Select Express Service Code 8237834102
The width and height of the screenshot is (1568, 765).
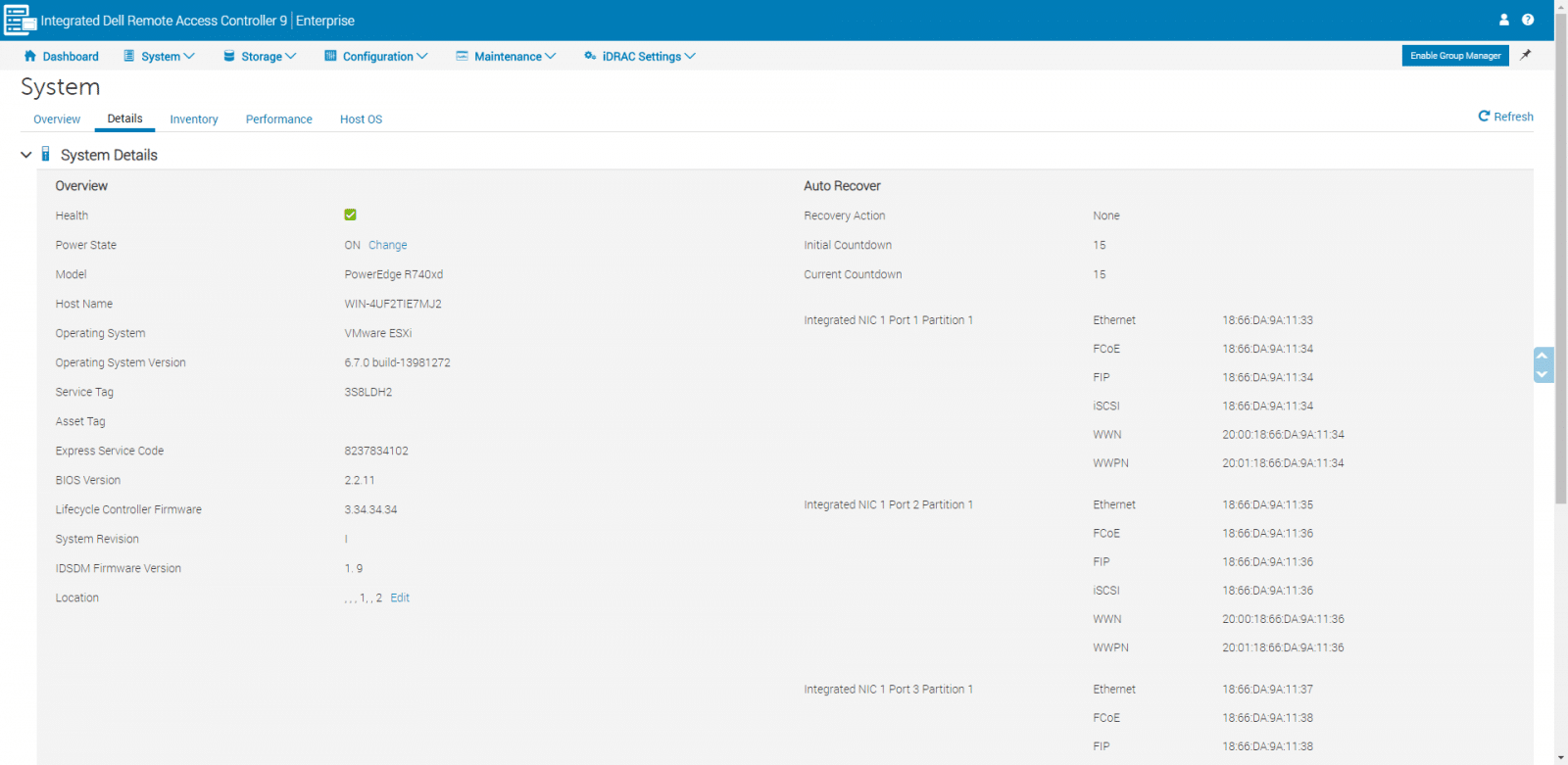click(x=376, y=451)
